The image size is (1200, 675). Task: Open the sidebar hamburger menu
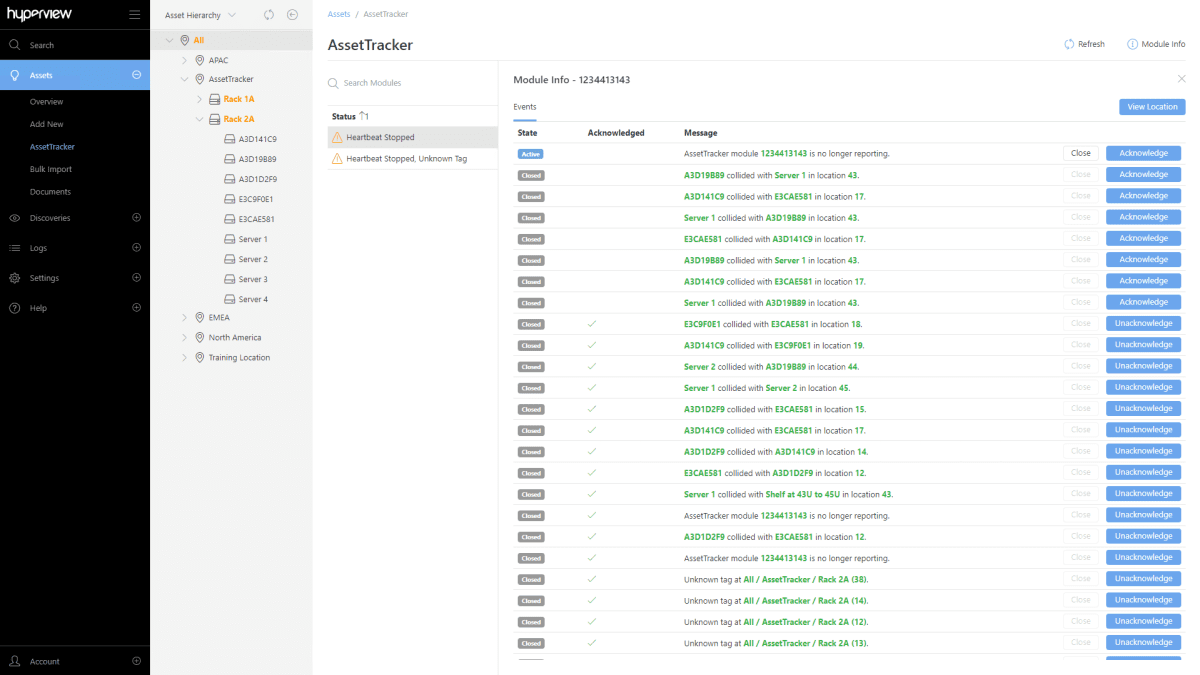tap(134, 14)
